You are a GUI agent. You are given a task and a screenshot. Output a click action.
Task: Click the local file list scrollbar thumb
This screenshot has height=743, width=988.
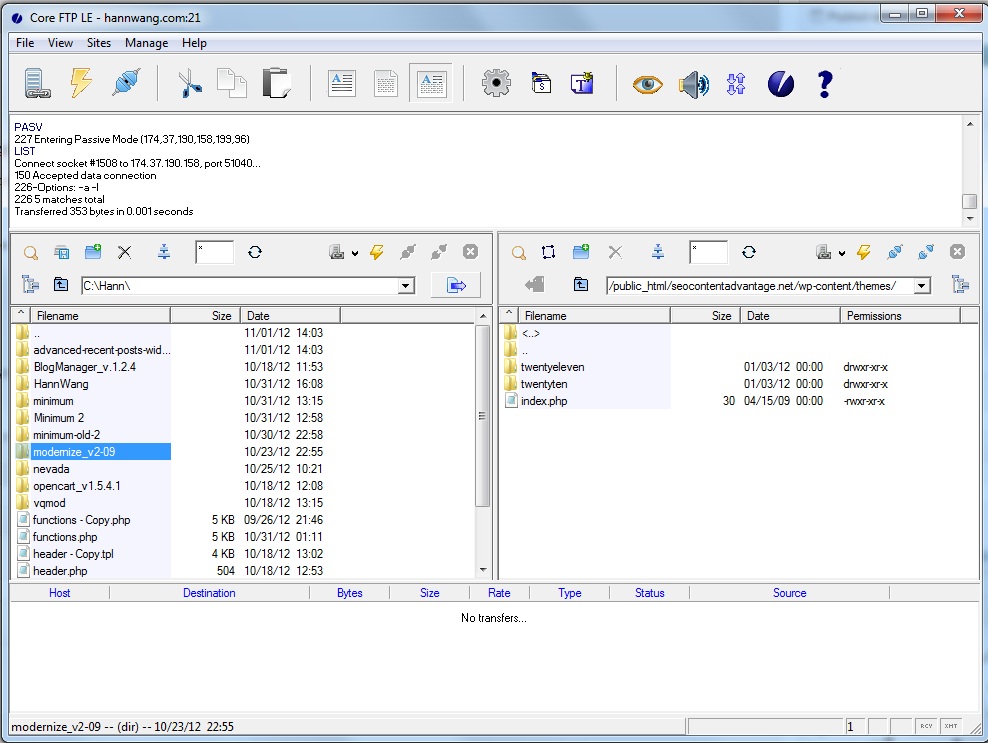click(483, 416)
